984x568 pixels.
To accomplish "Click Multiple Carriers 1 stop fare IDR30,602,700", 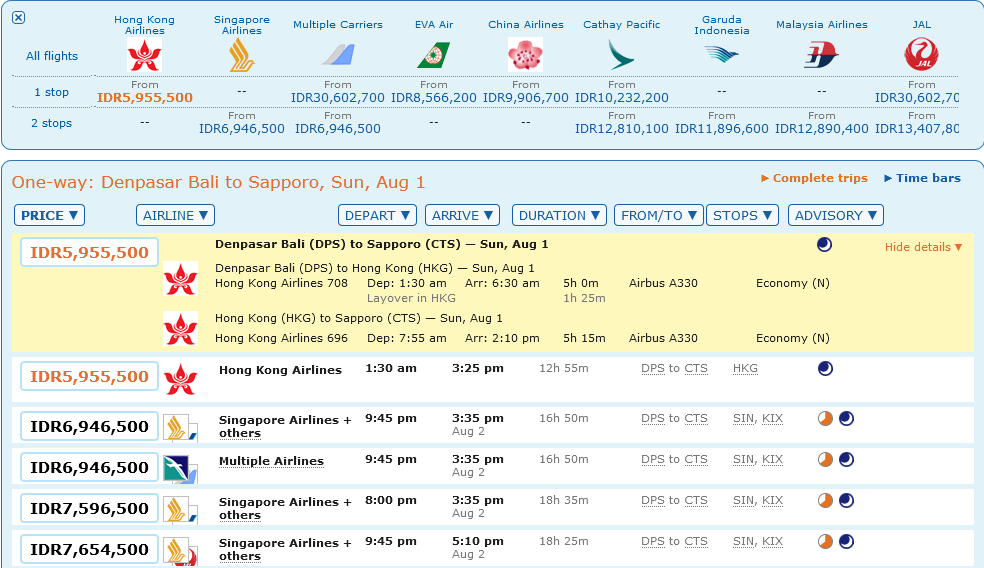I will [338, 98].
